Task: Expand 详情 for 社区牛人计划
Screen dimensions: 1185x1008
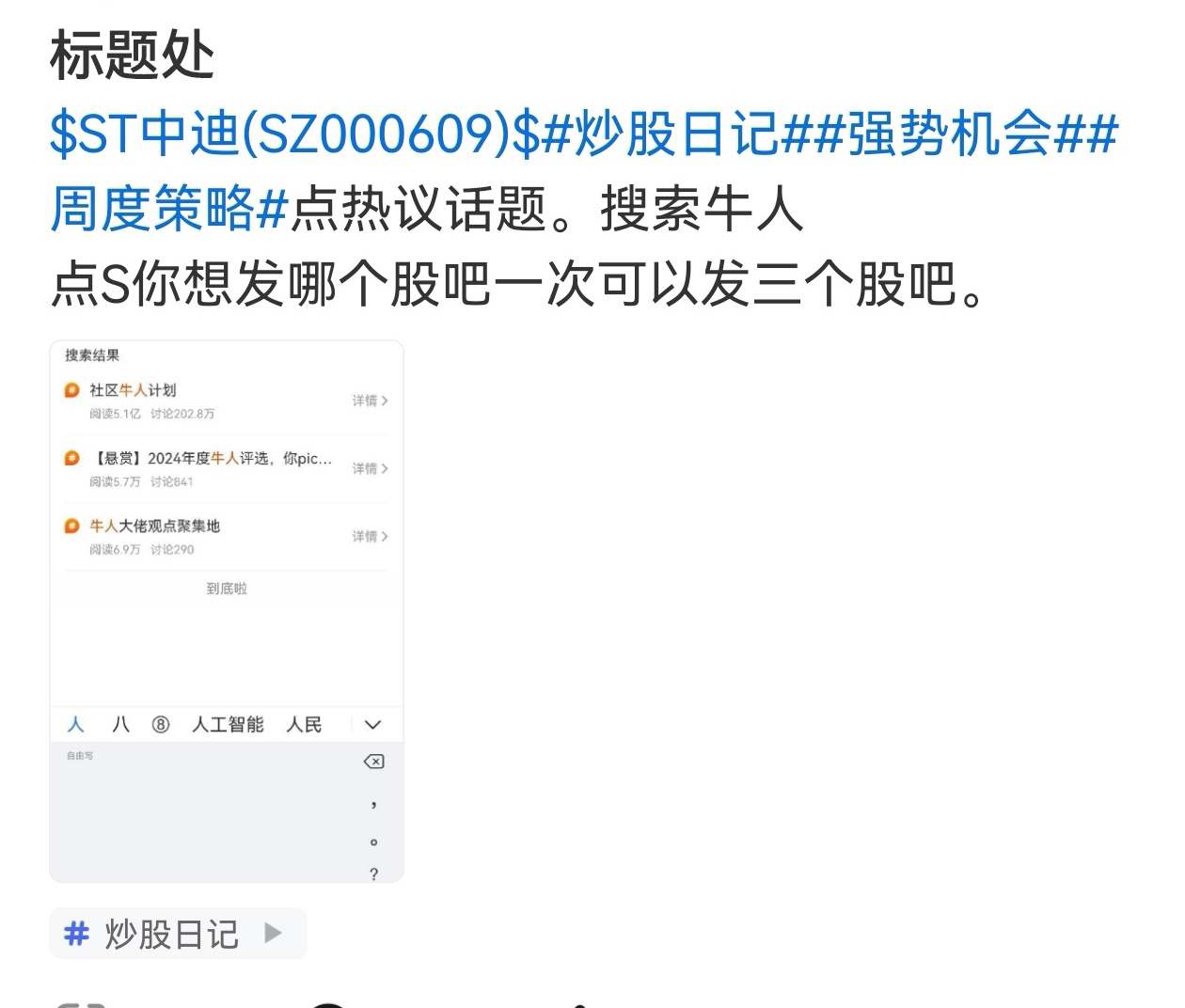Action: (x=370, y=401)
